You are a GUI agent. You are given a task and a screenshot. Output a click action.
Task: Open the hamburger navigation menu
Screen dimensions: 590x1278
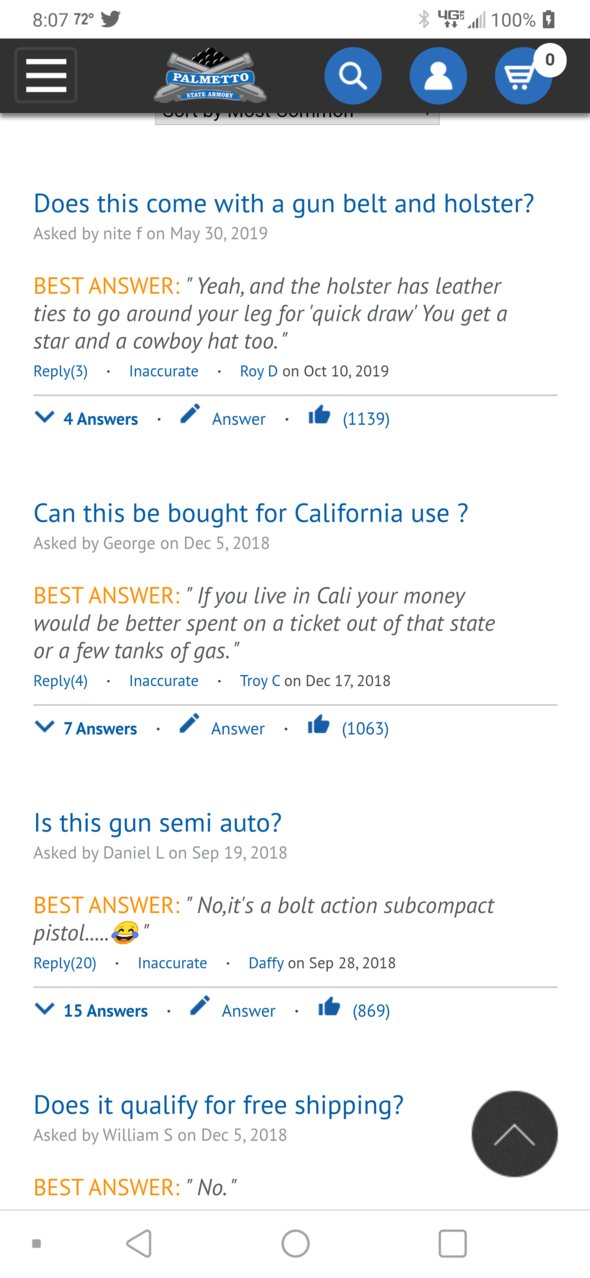click(x=46, y=75)
